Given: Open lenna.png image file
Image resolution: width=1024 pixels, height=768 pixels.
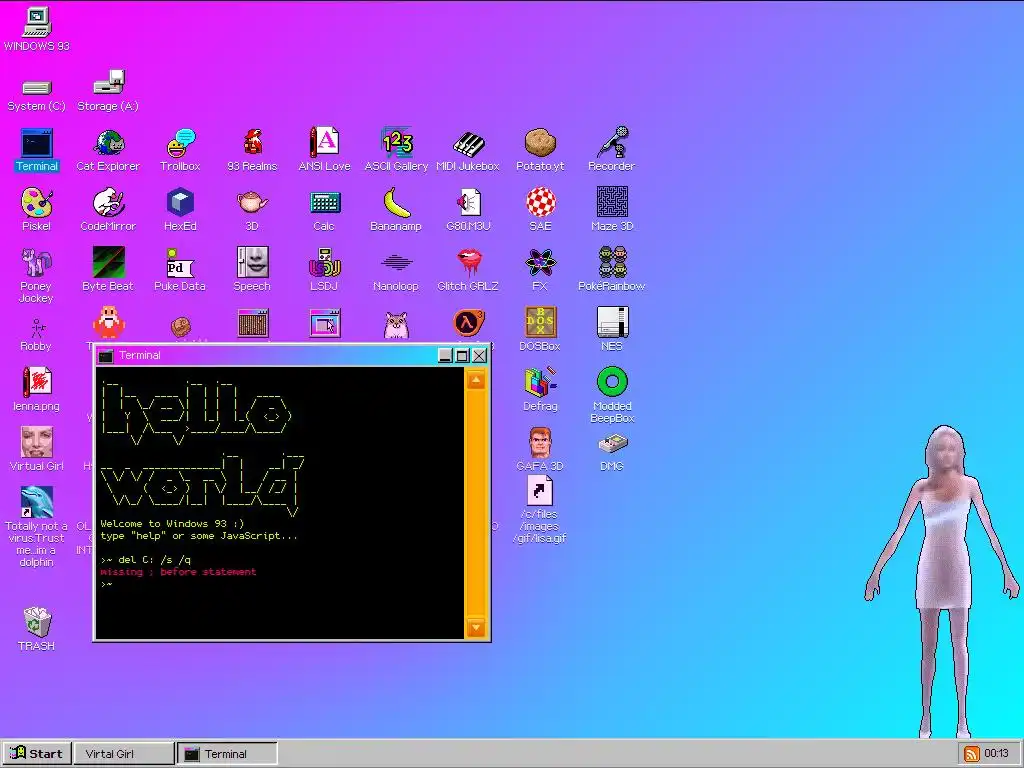Looking at the screenshot, I should pos(37,389).
